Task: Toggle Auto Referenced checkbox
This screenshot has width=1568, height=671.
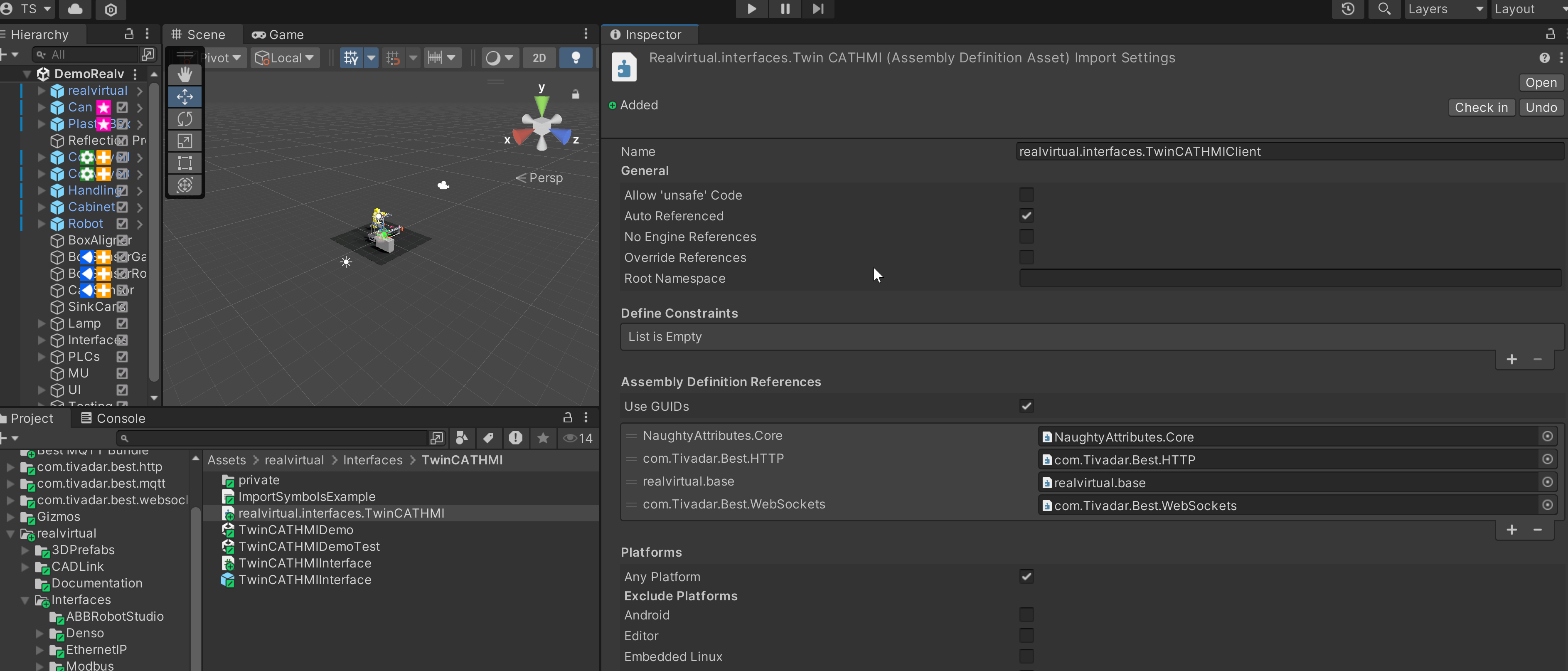Action: tap(1026, 215)
